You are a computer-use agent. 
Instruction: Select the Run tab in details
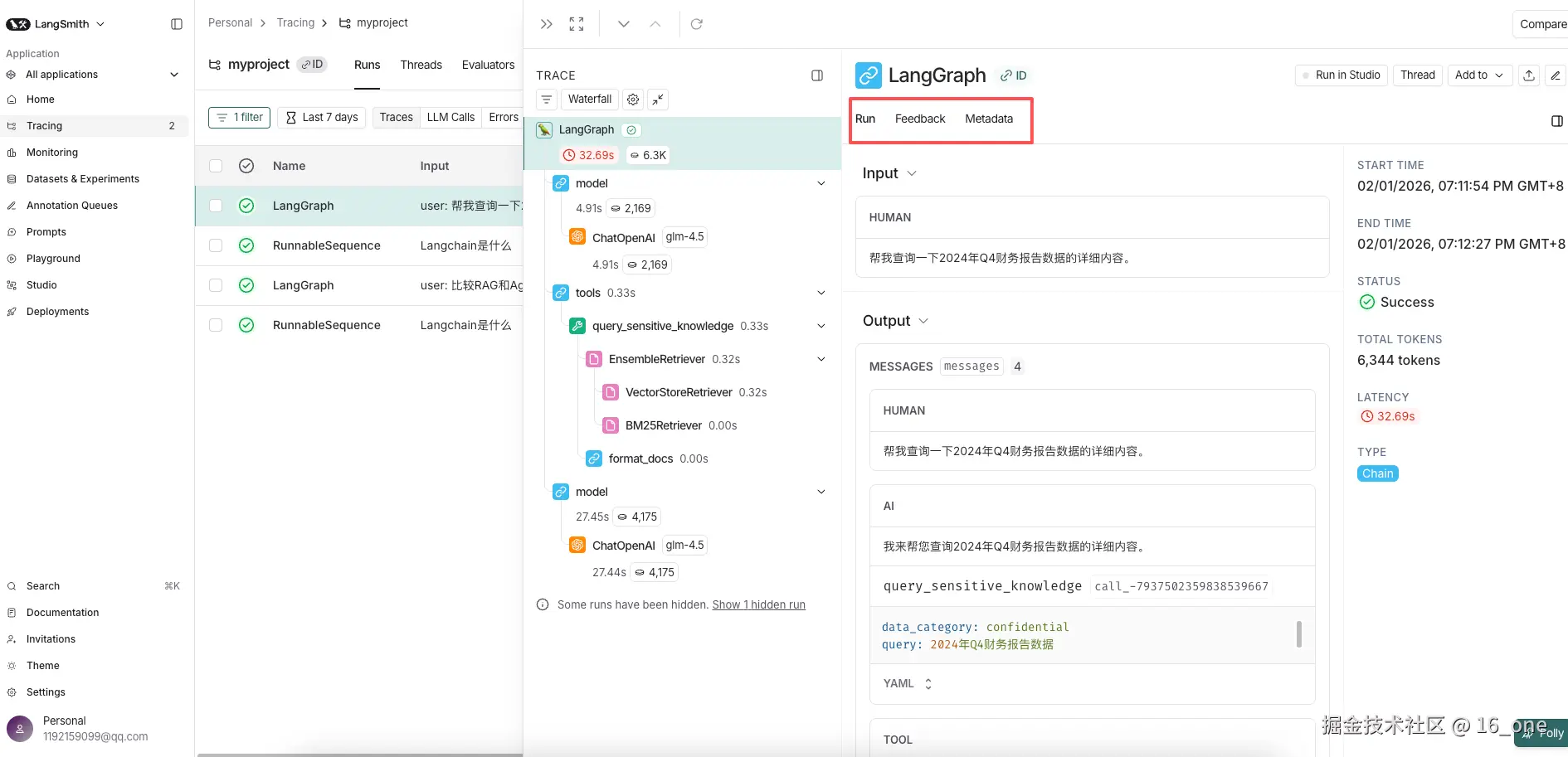pos(865,119)
